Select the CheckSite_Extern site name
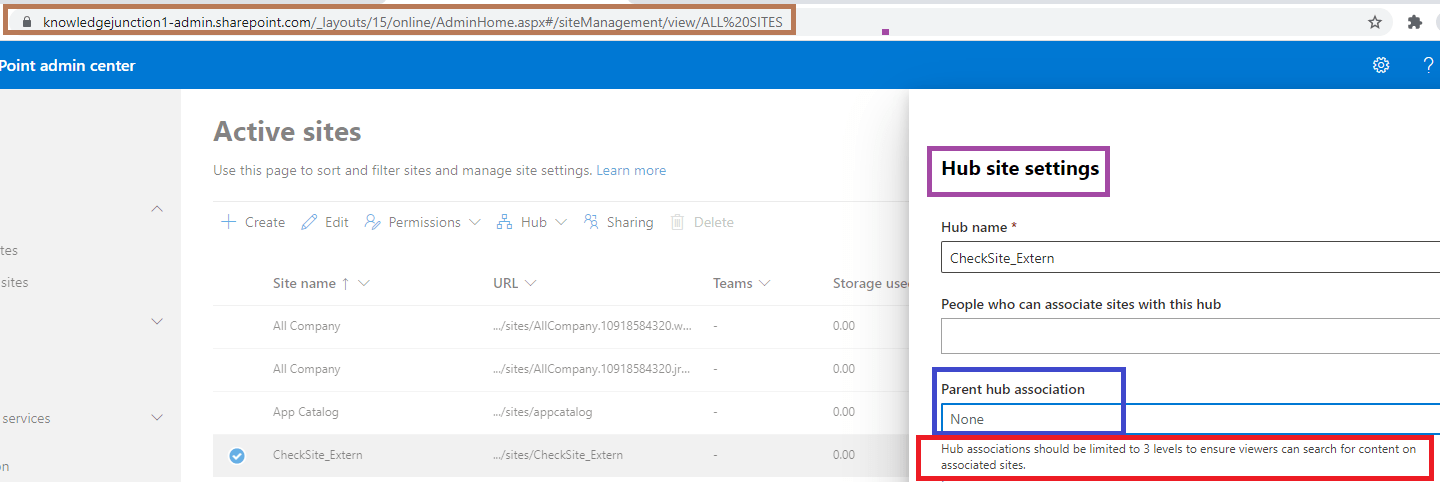 (318, 455)
